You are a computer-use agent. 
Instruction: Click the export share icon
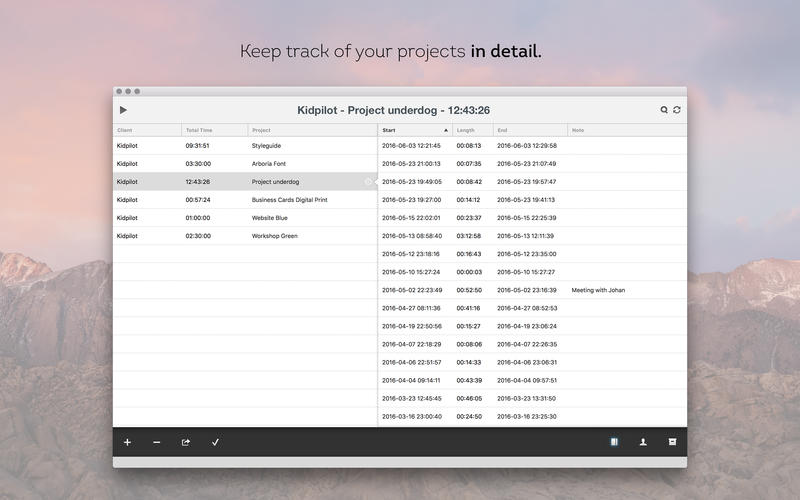pos(185,442)
